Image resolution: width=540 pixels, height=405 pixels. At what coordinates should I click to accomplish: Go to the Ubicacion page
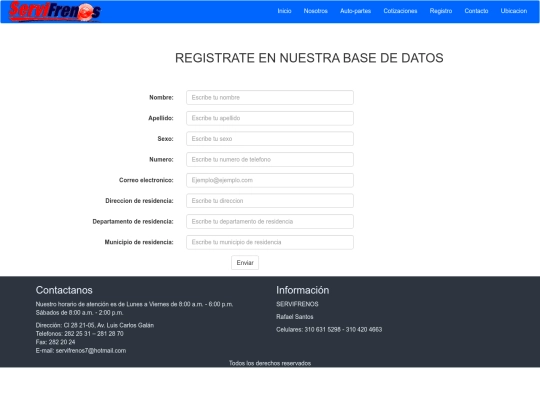pyautogui.click(x=513, y=11)
